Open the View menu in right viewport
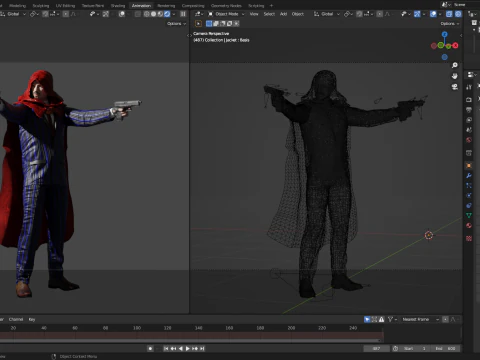This screenshot has height=360, width=480. coord(254,14)
